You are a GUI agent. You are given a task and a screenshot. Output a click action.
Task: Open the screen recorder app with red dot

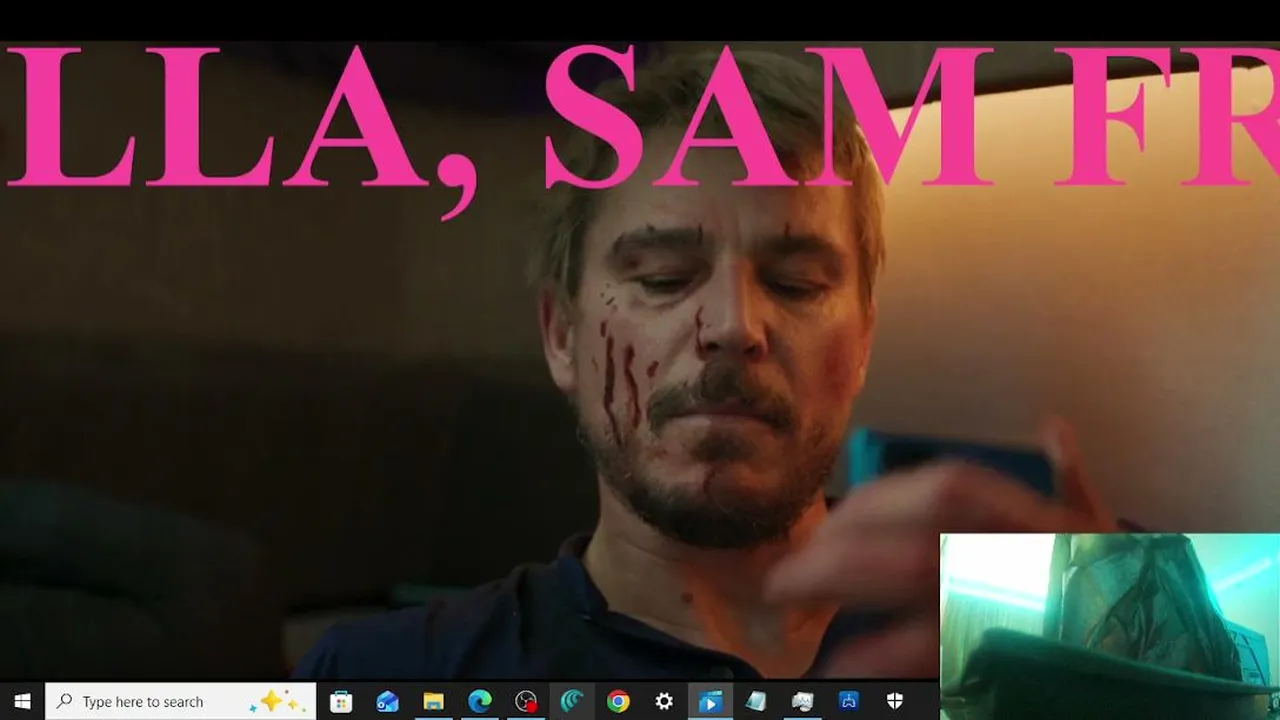click(x=526, y=702)
